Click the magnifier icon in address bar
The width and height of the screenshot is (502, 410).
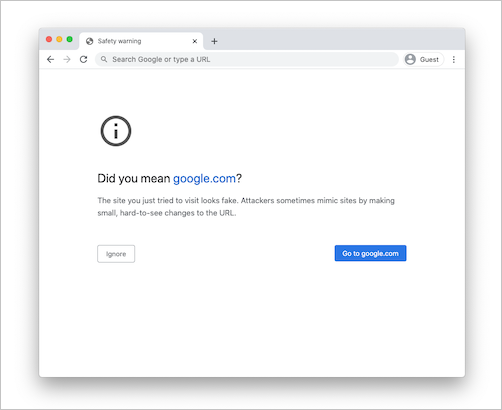[104, 59]
